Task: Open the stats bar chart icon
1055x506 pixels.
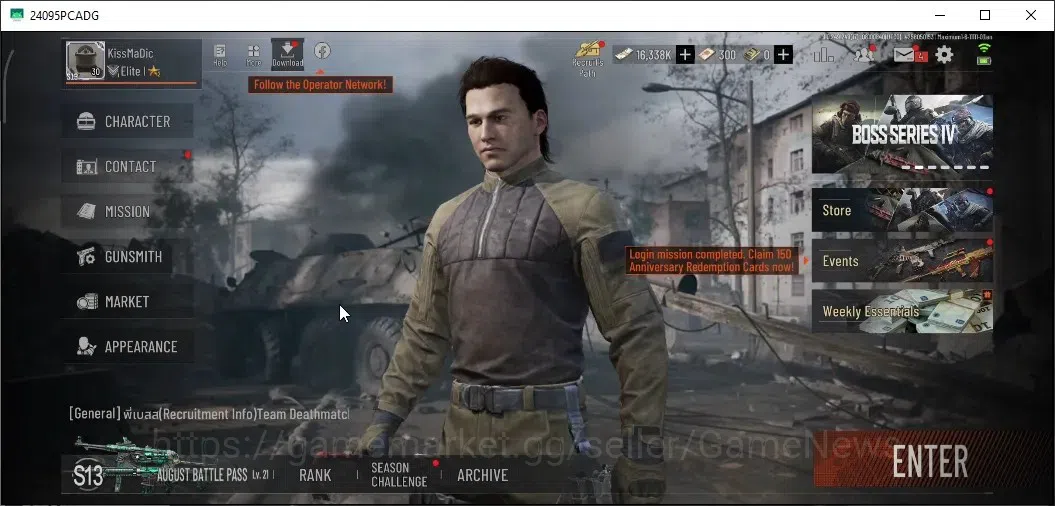Action: point(823,55)
